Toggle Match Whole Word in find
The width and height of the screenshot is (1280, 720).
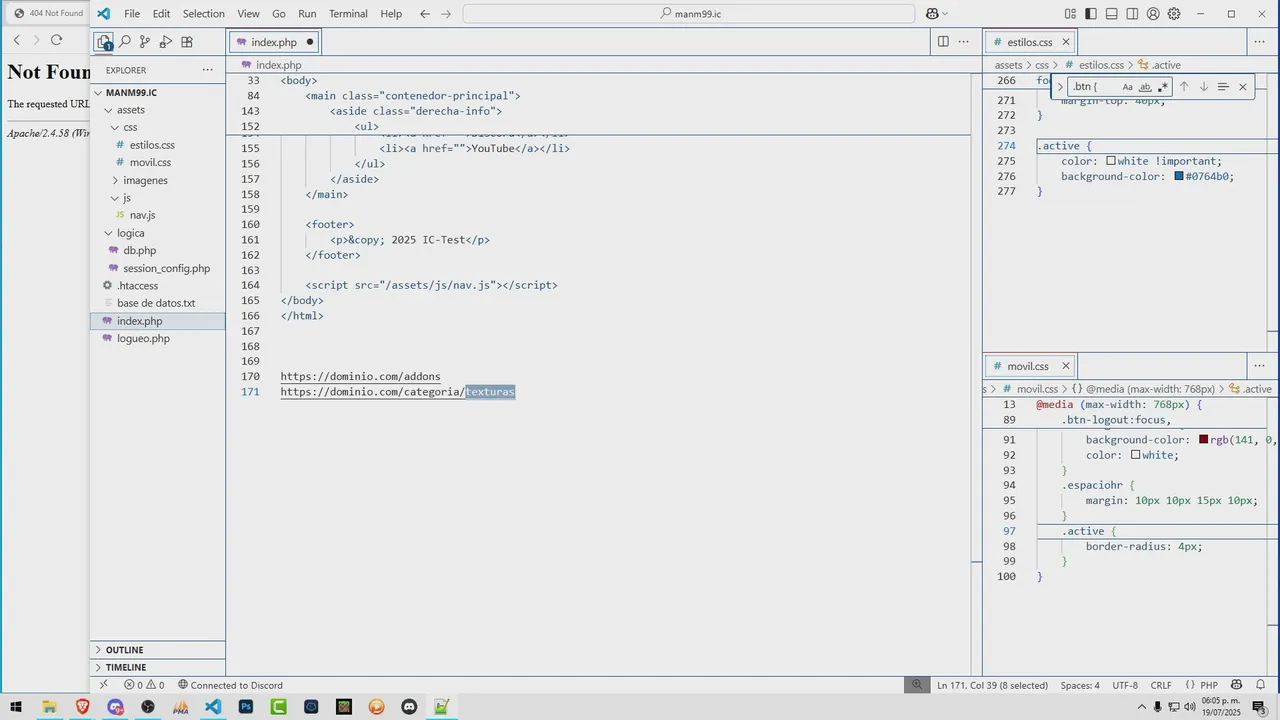[x=1145, y=87]
